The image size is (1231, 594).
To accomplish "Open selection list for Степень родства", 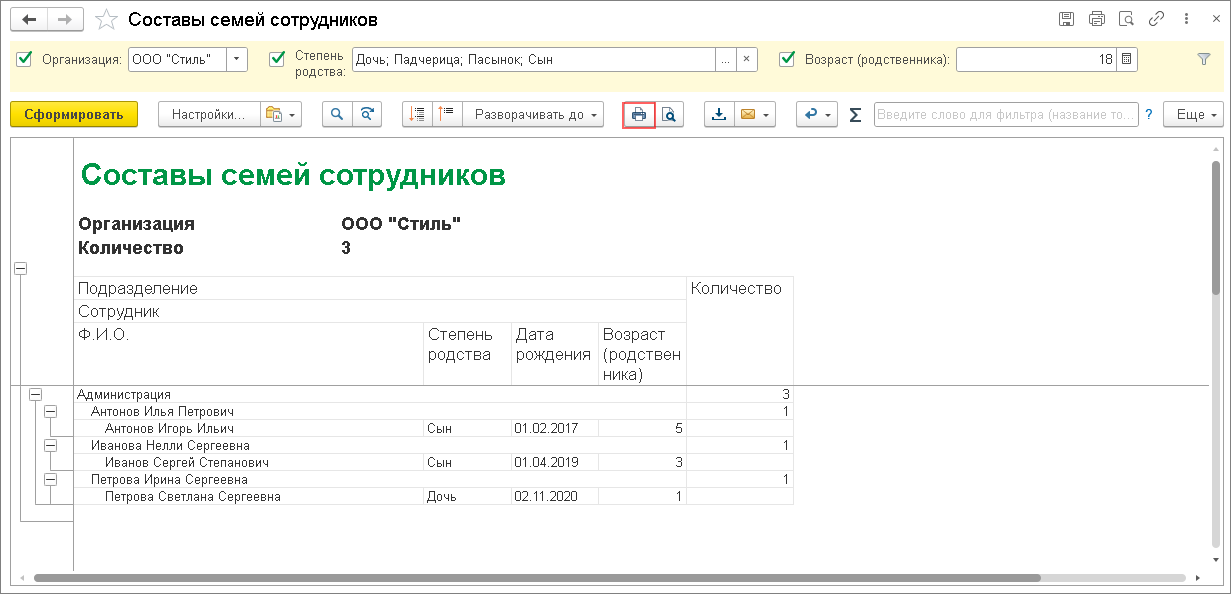I will point(726,59).
